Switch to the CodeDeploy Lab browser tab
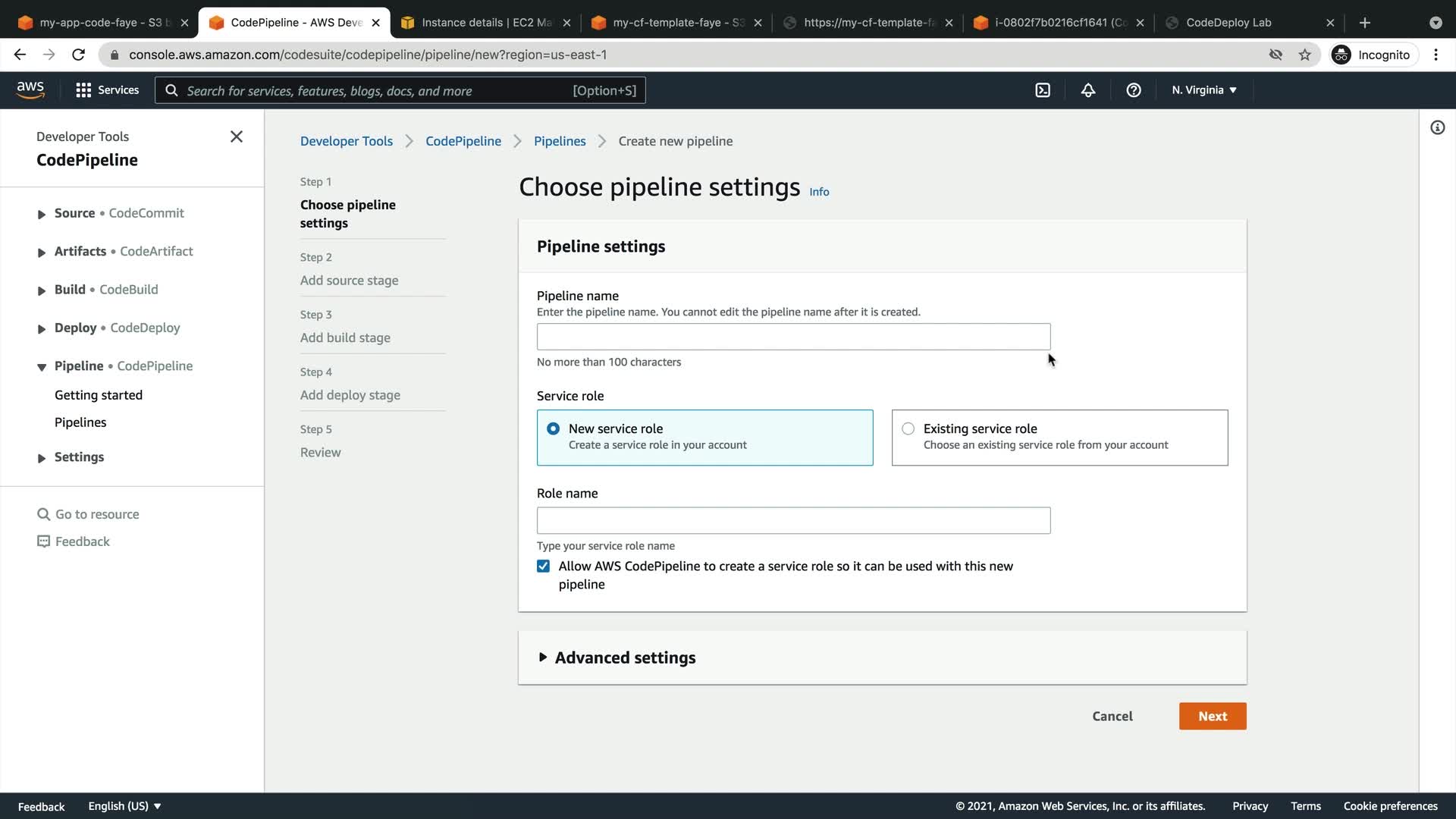Image resolution: width=1456 pixels, height=819 pixels. pos(1228,23)
